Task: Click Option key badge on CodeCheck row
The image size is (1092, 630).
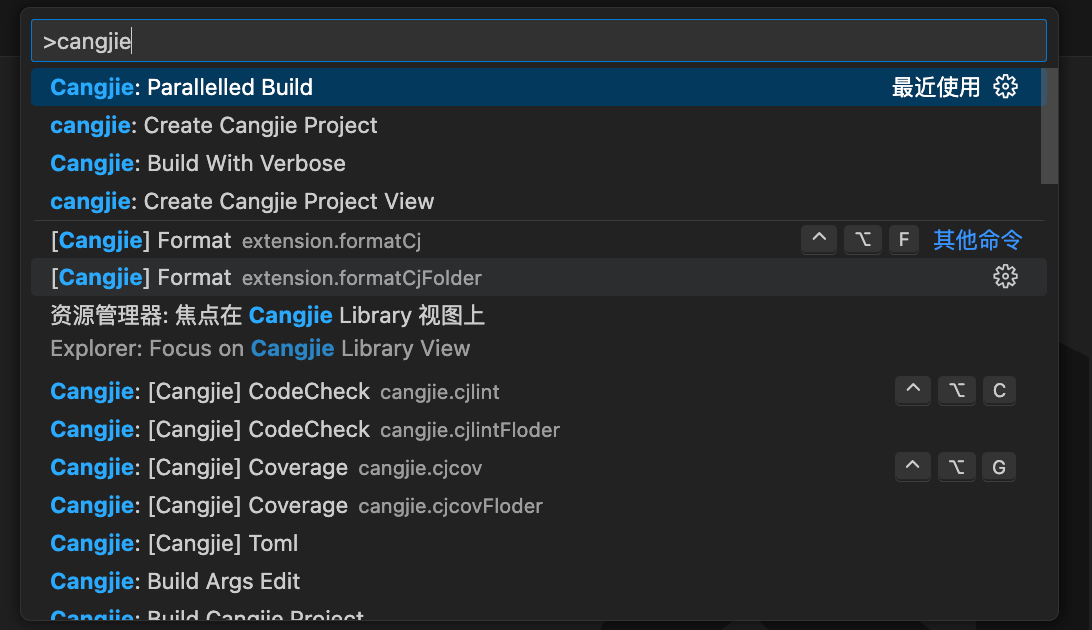Action: pos(956,391)
